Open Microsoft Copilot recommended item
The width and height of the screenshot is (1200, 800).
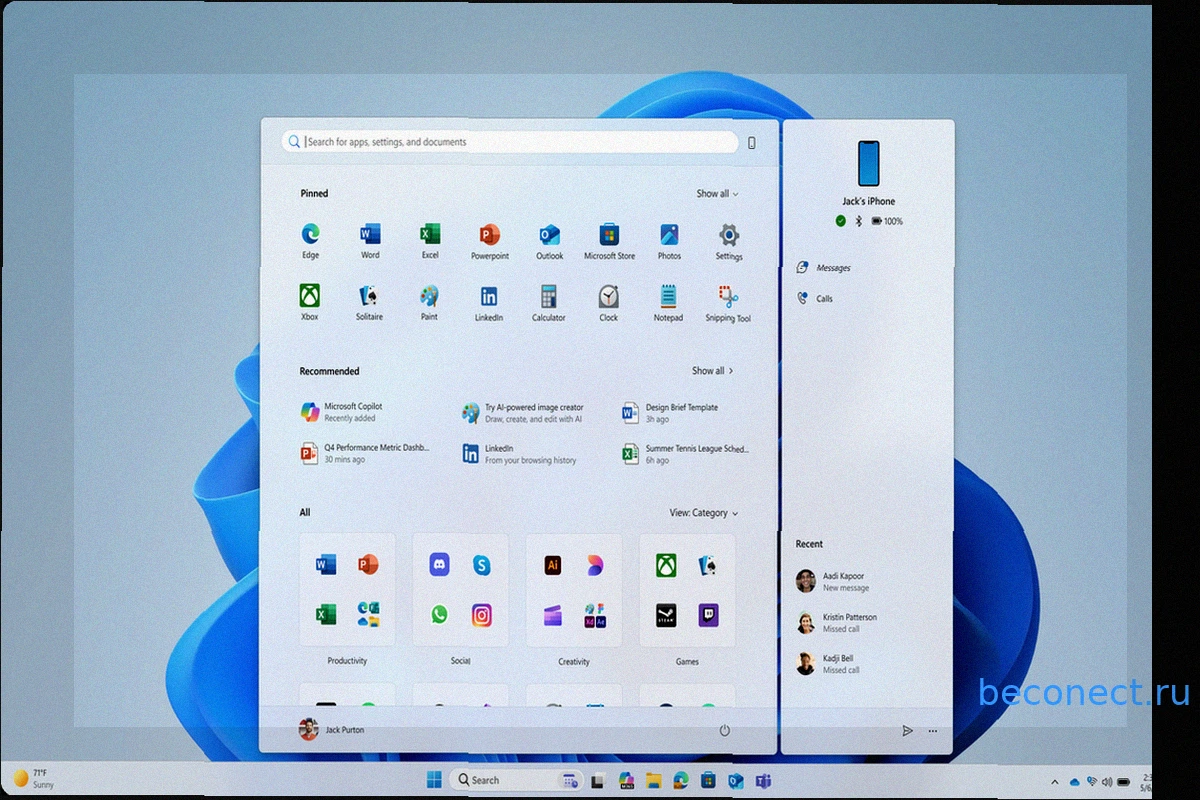(343, 412)
